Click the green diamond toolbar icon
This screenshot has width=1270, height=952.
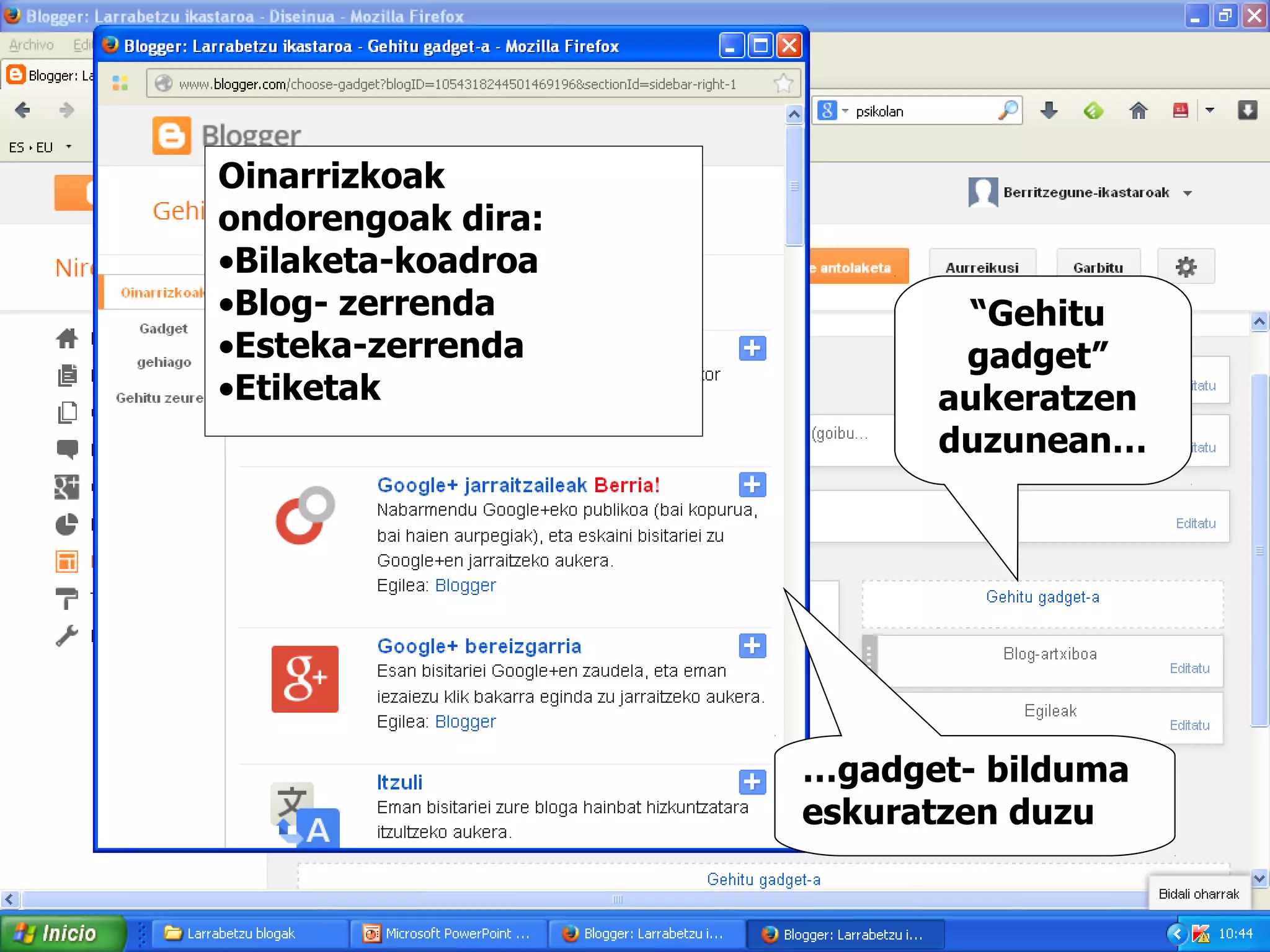1093,111
